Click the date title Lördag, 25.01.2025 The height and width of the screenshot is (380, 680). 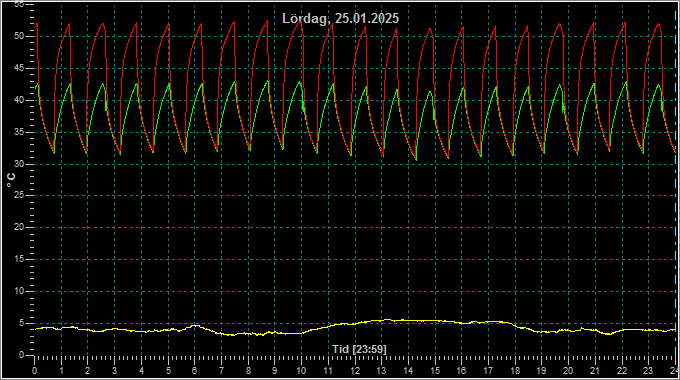[x=340, y=18]
